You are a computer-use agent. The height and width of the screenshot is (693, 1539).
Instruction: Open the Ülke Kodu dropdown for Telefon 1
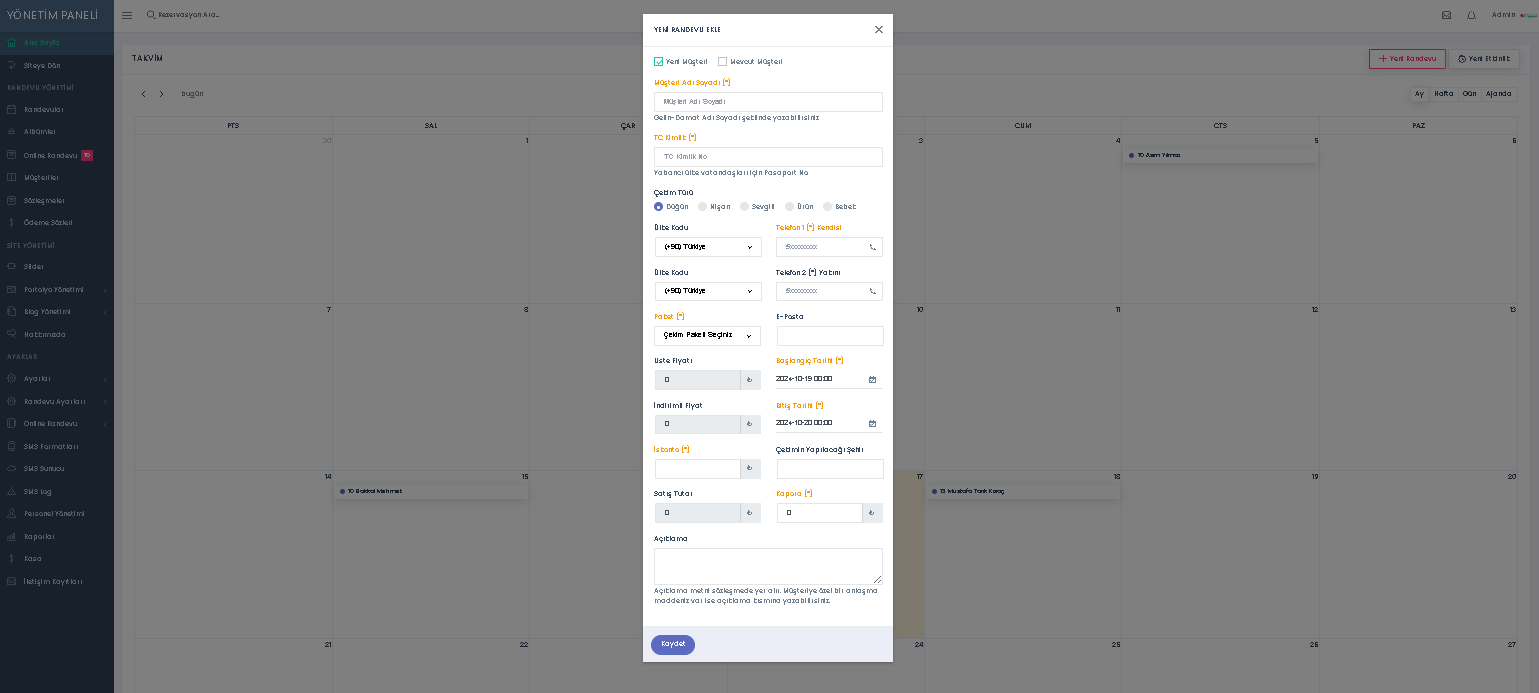coord(708,247)
